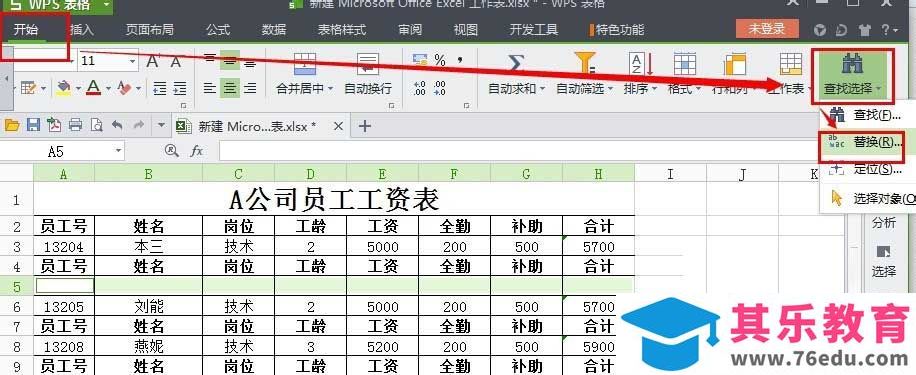916x375 pixels.
Task: Choose 查找(F) from the dropdown menu
Action: pos(868,115)
